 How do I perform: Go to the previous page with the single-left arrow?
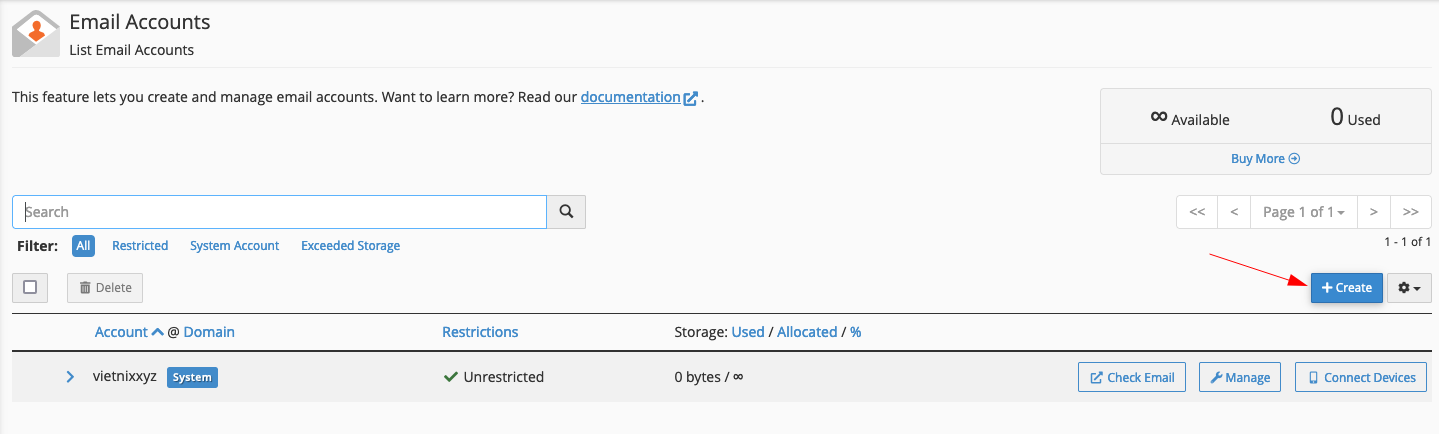[x=1235, y=212]
